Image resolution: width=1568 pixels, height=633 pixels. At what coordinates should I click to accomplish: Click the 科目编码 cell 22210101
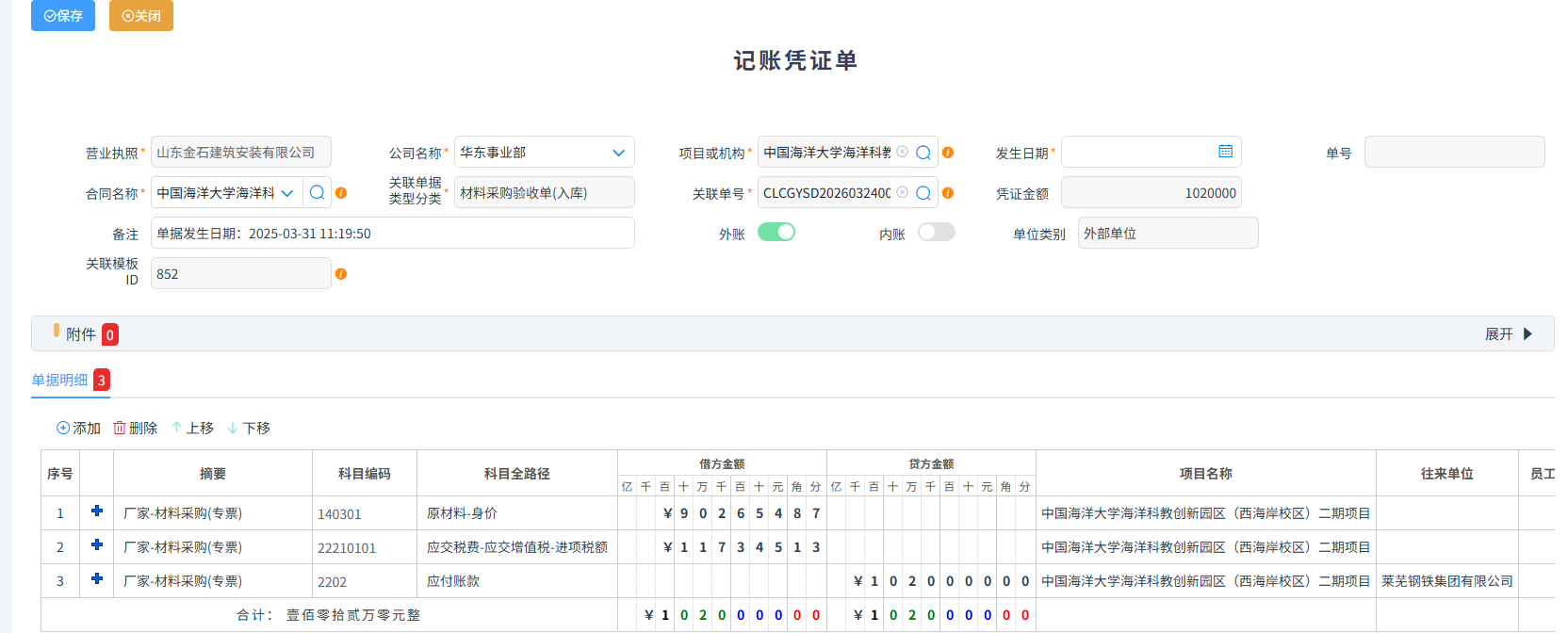tap(365, 547)
